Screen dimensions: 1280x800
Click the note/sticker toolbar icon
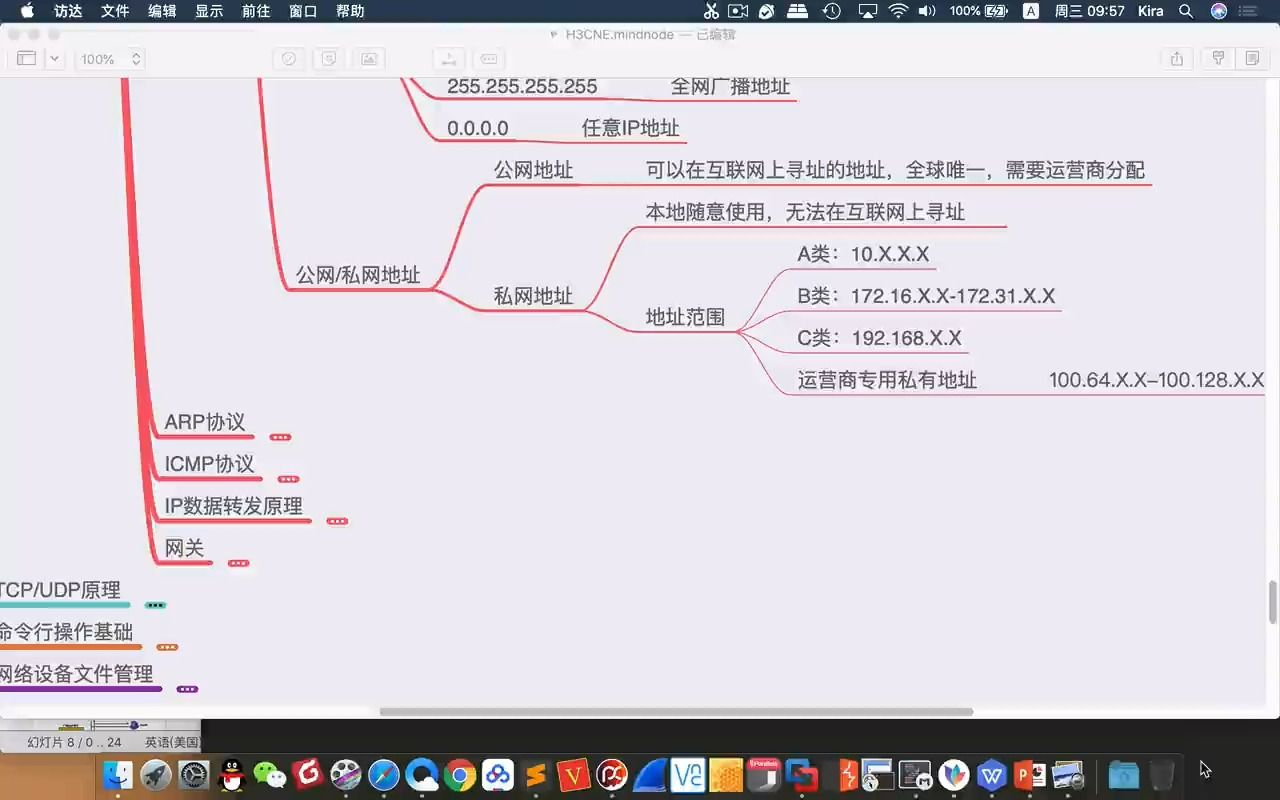[329, 59]
